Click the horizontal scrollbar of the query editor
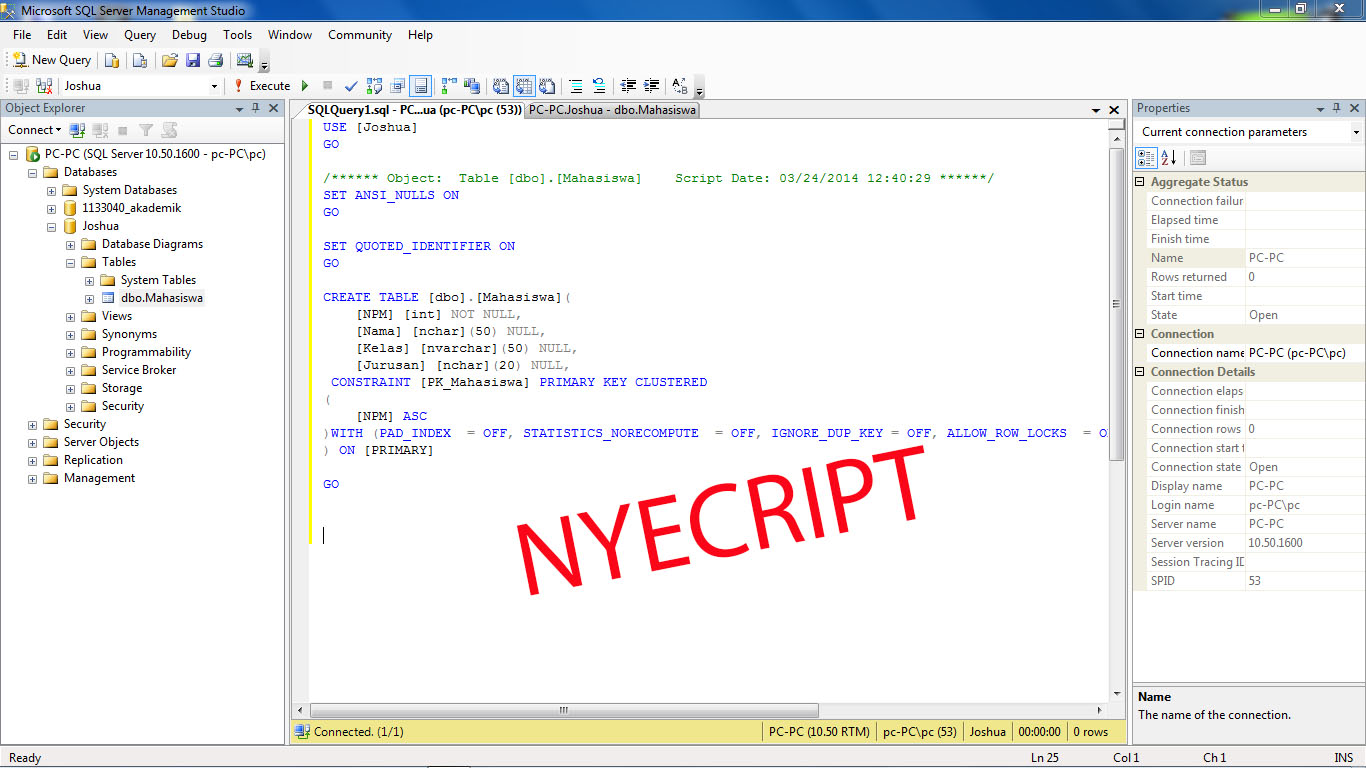The width and height of the screenshot is (1366, 768). [562, 710]
